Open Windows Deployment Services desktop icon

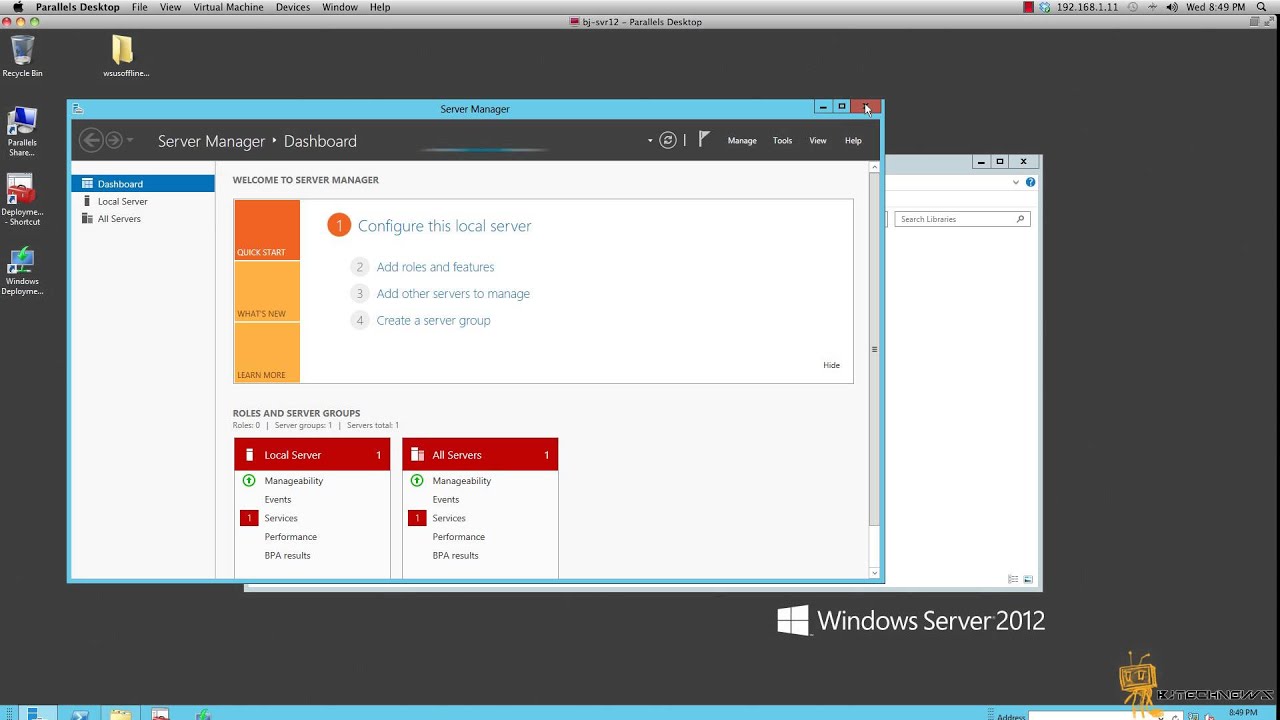22,271
